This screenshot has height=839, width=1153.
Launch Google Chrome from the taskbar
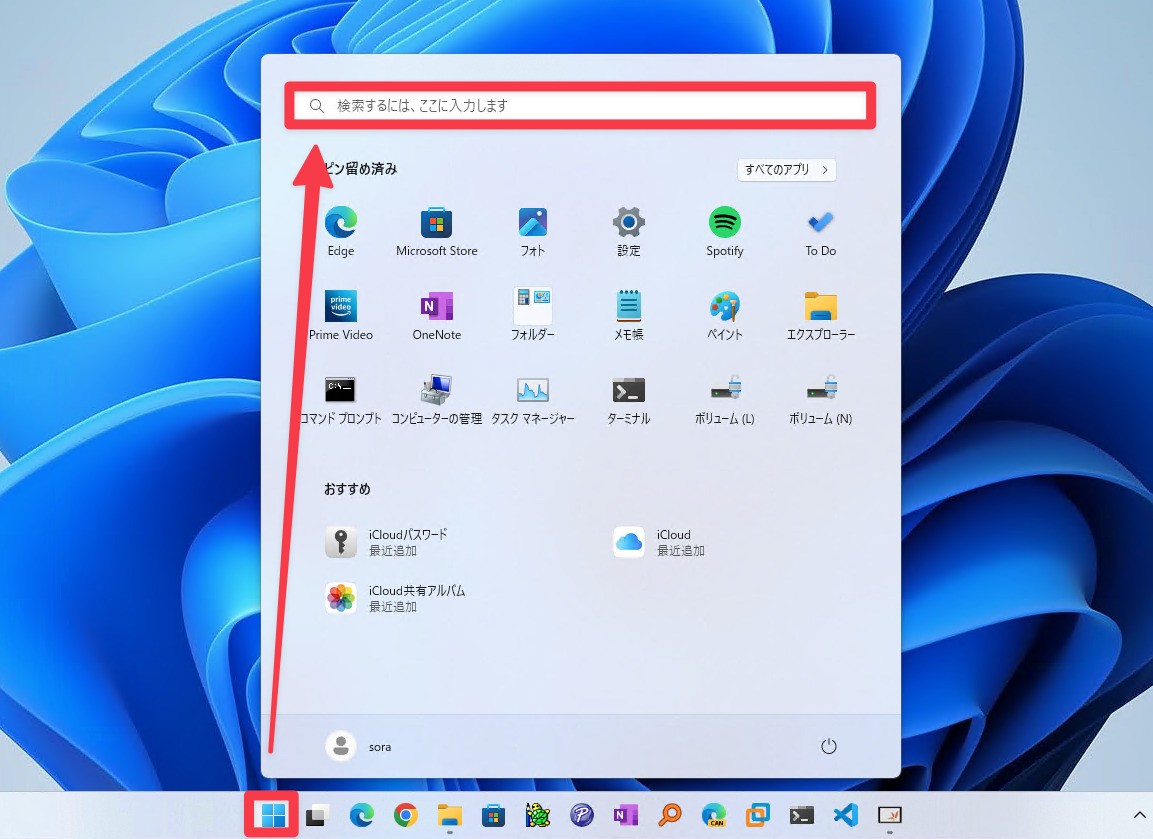405,815
